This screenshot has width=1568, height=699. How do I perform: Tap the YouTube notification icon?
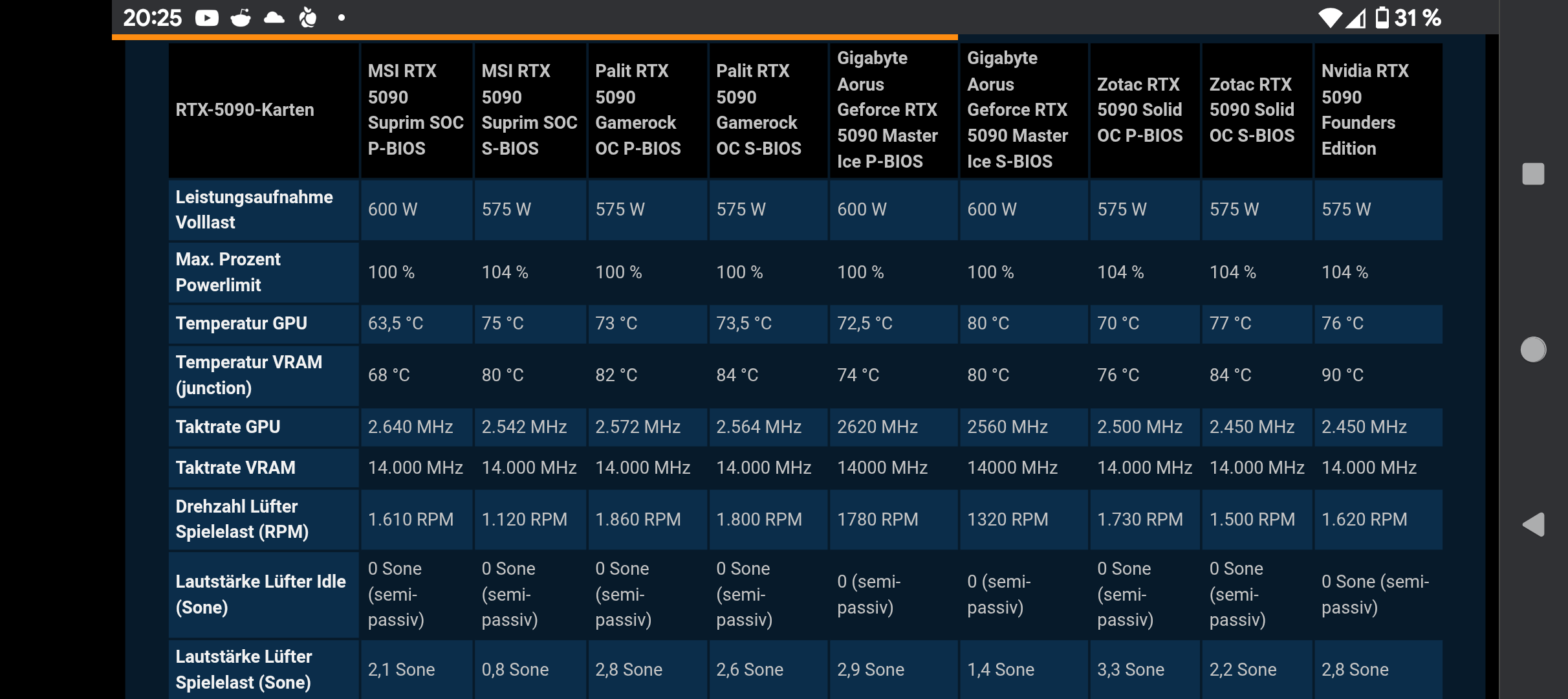click(x=207, y=17)
